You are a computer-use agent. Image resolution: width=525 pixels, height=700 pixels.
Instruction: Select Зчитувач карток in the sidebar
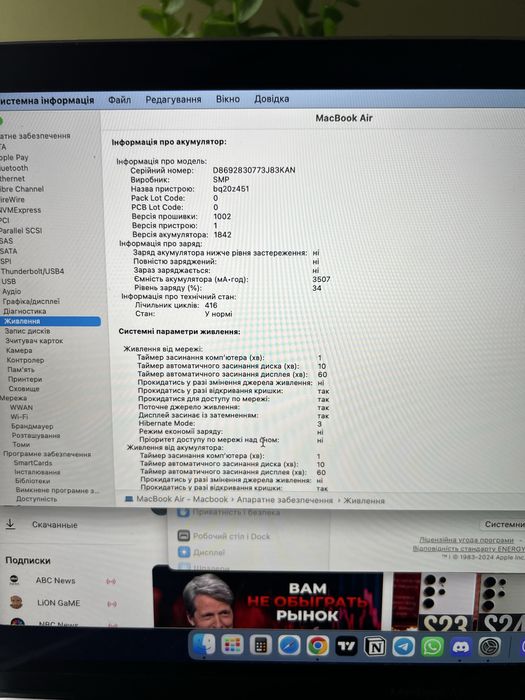34,341
